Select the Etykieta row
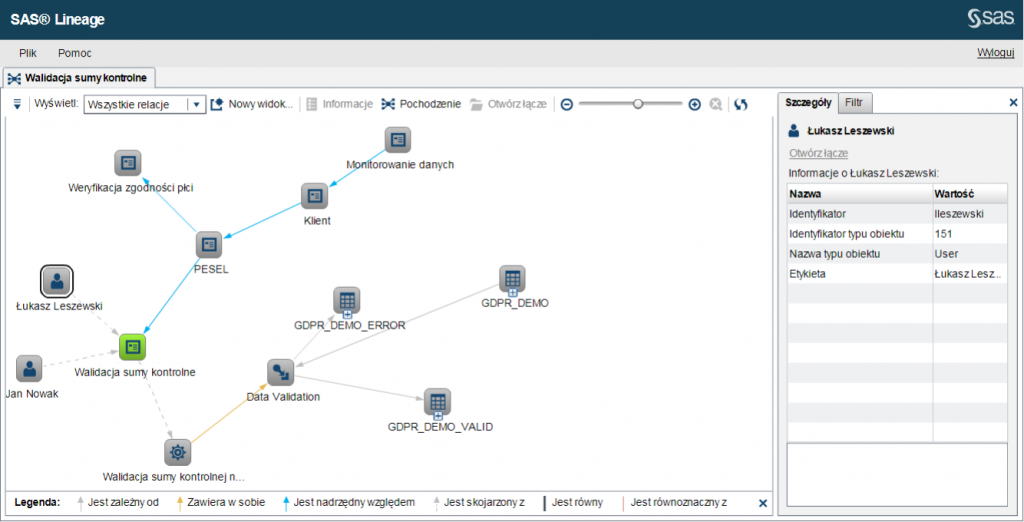This screenshot has width=1024, height=522. coord(897,274)
